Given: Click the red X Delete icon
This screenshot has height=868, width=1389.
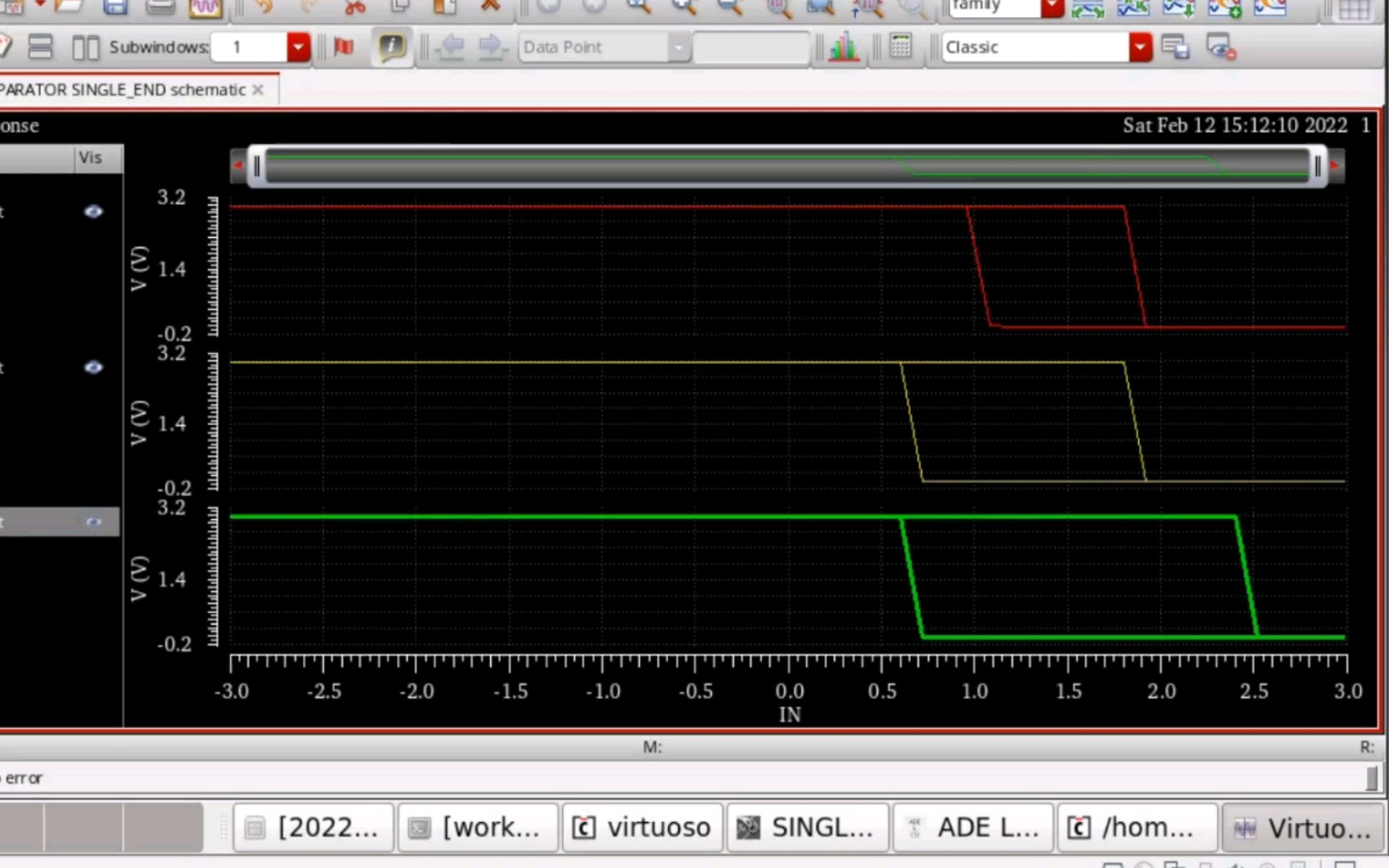Looking at the screenshot, I should 490,6.
